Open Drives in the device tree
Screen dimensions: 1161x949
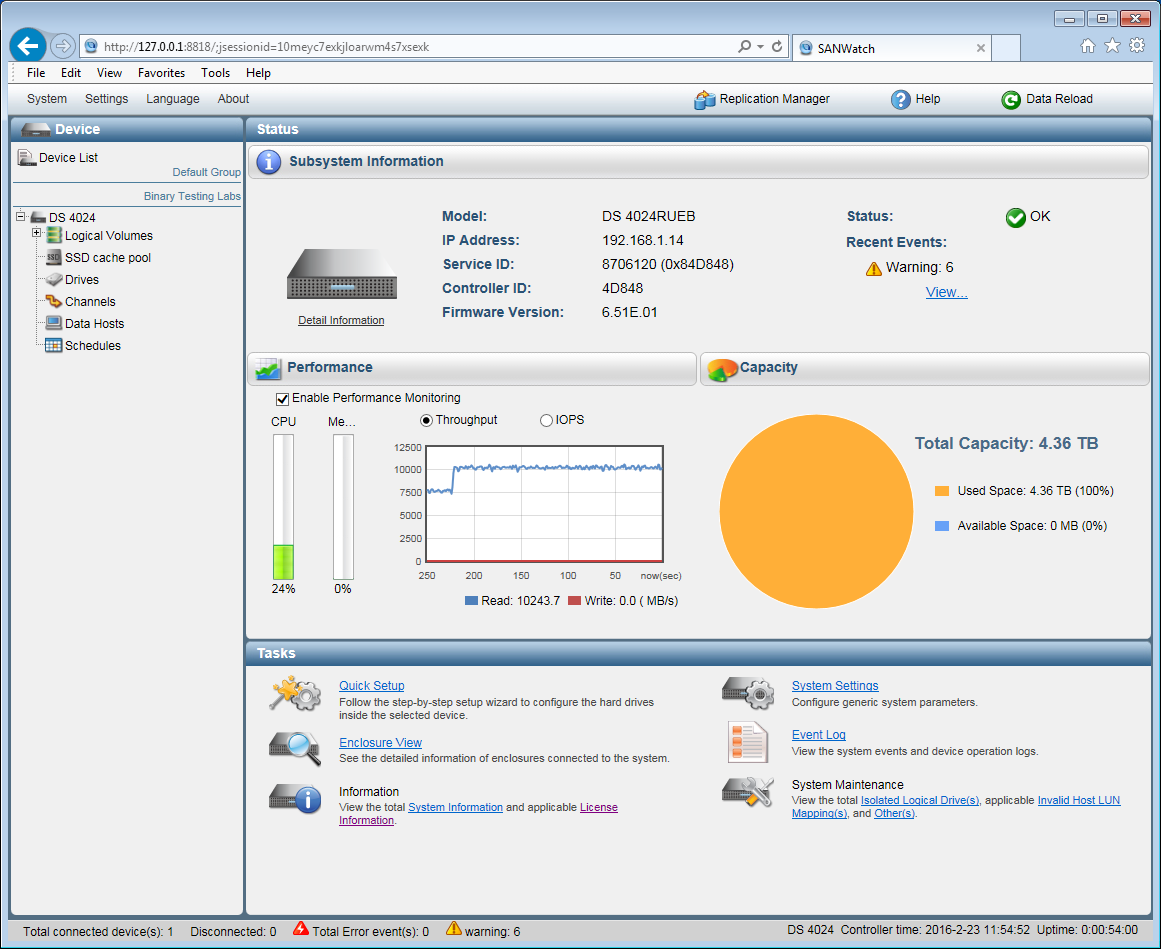tap(80, 279)
